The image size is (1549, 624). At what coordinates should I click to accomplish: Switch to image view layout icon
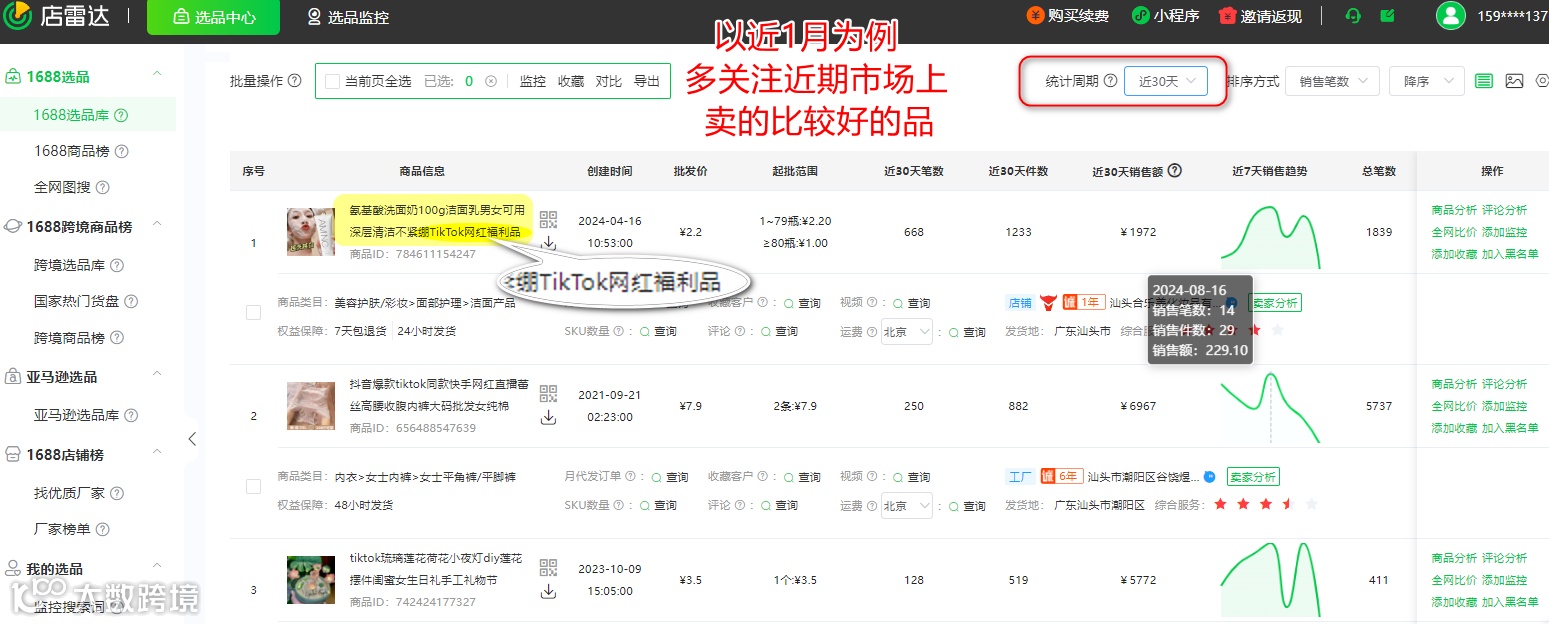click(1514, 81)
